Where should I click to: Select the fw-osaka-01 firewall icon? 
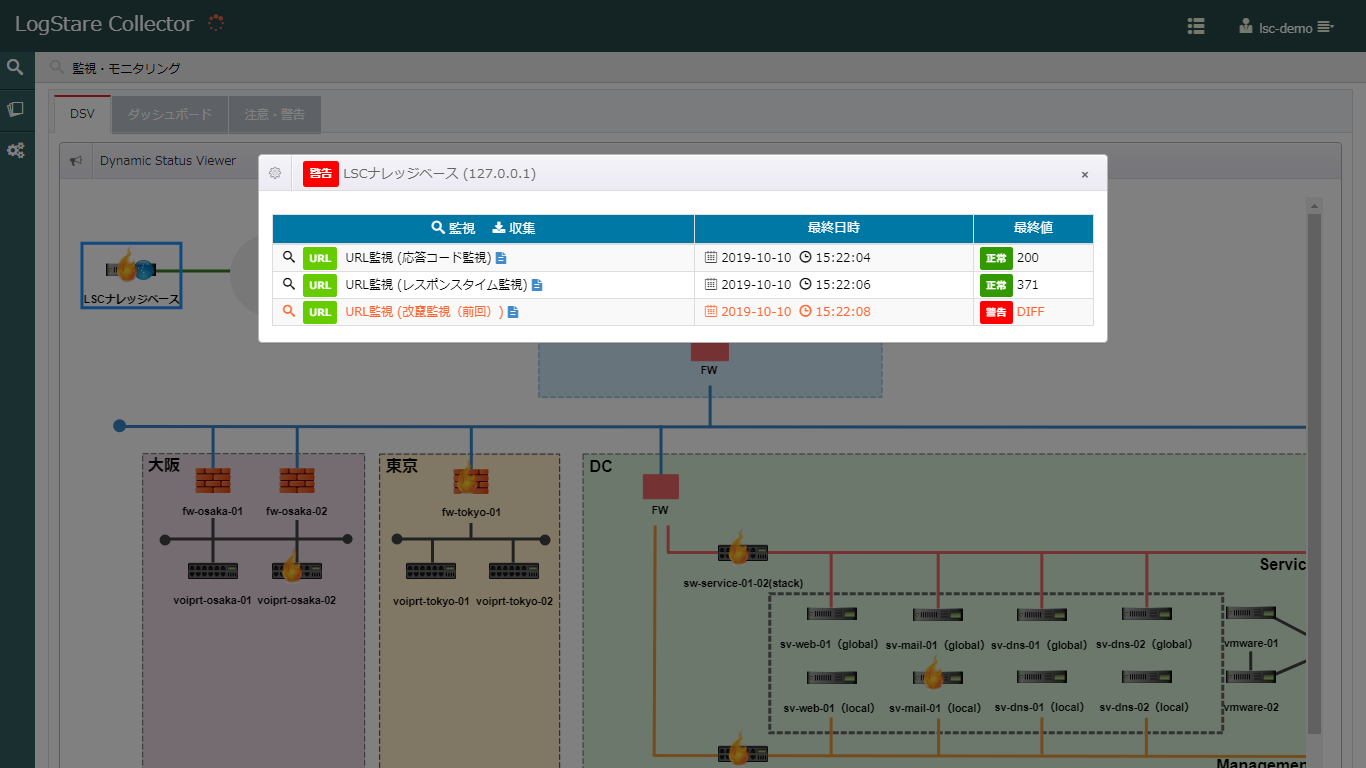[212, 481]
